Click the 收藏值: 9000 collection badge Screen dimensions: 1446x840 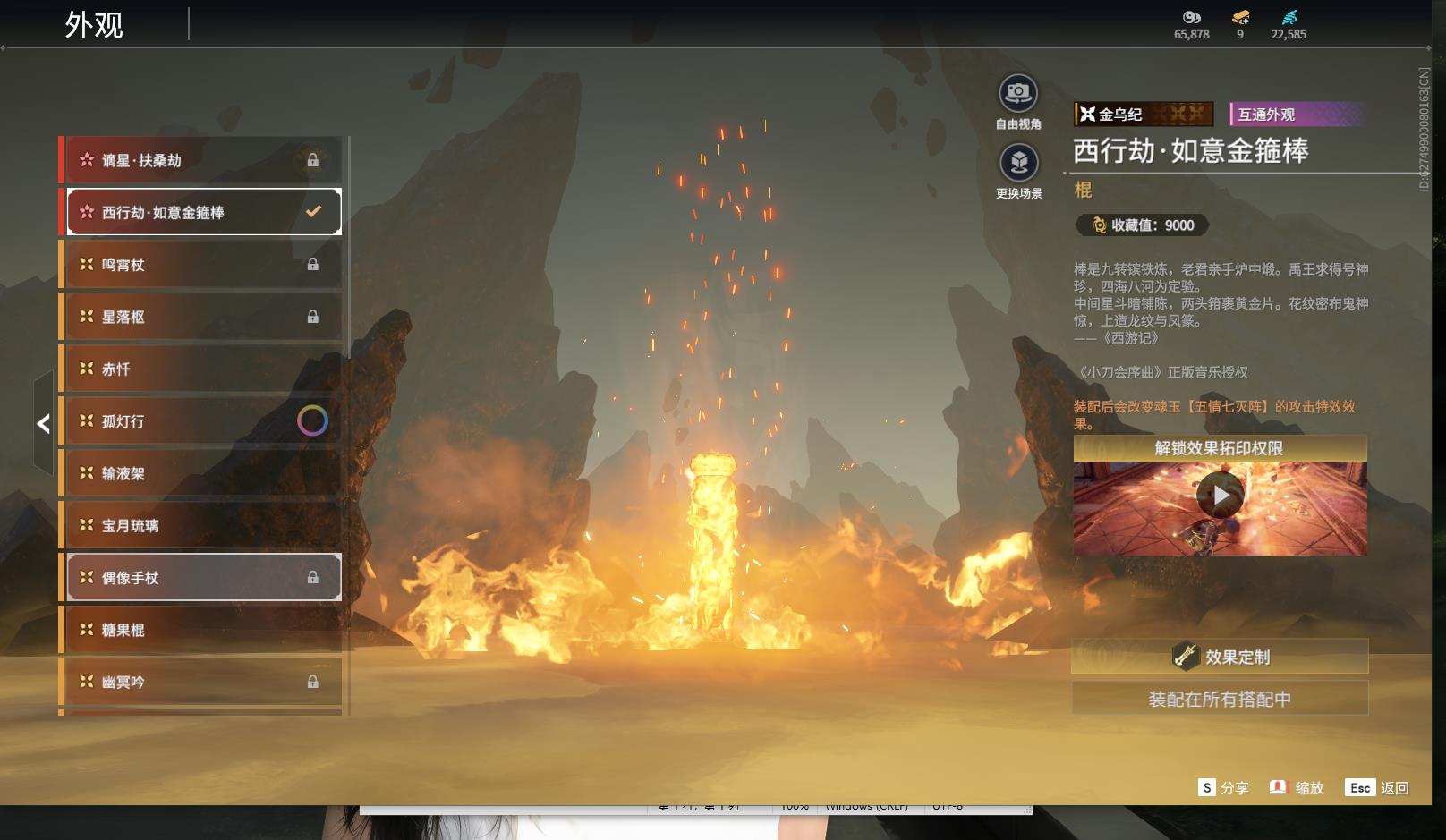pos(1143,225)
